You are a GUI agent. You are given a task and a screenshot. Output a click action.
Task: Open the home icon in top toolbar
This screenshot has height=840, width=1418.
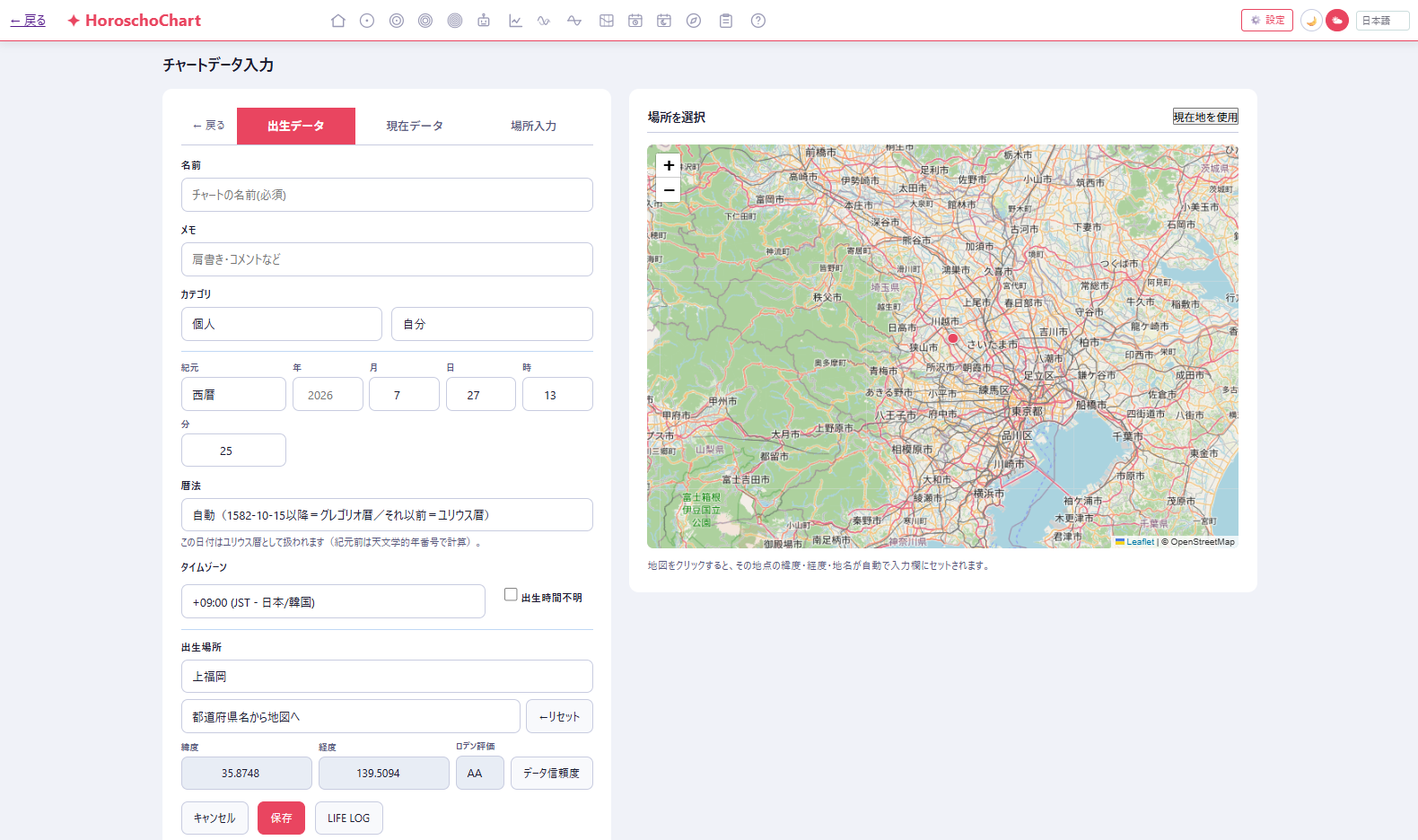tap(338, 21)
